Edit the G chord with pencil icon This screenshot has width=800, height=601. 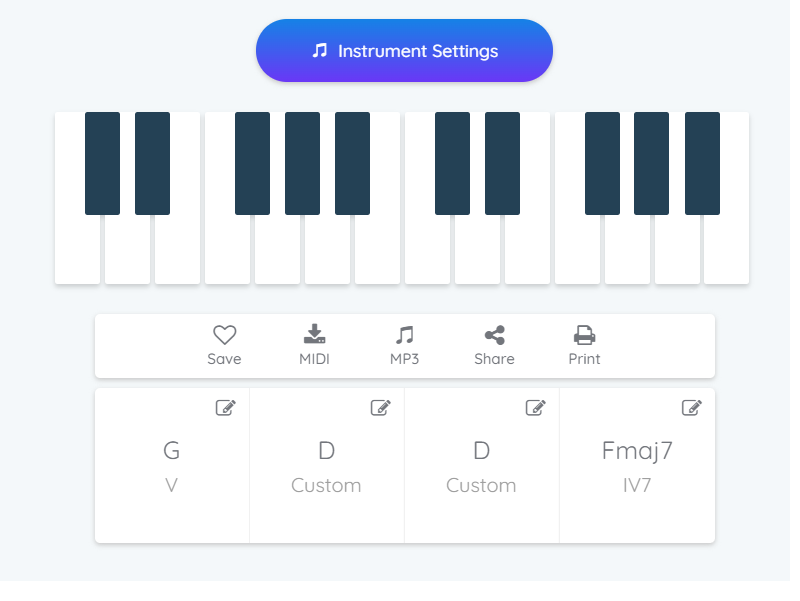[x=226, y=408]
